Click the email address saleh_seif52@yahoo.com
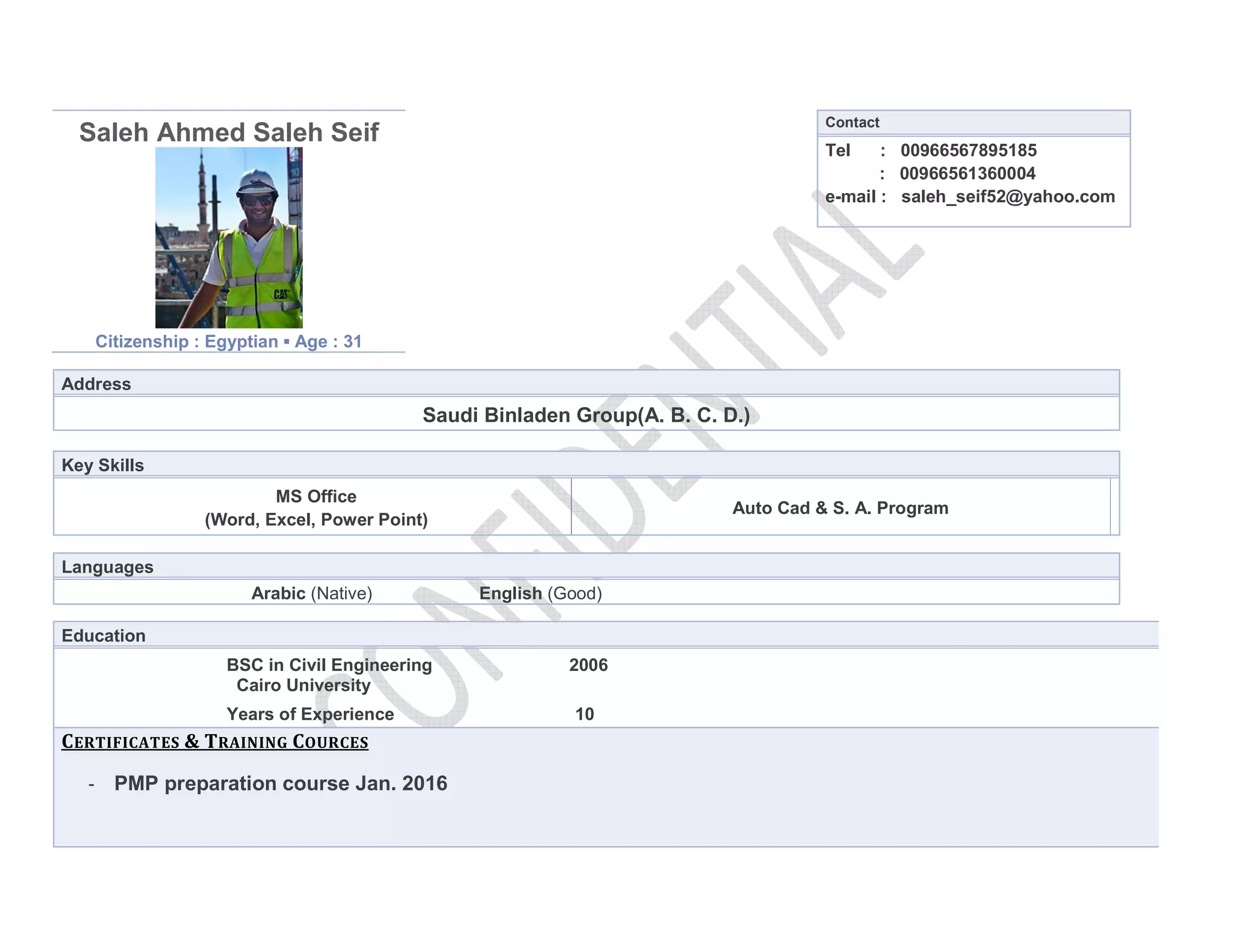This screenshot has width=1233, height=952. pos(1008,197)
